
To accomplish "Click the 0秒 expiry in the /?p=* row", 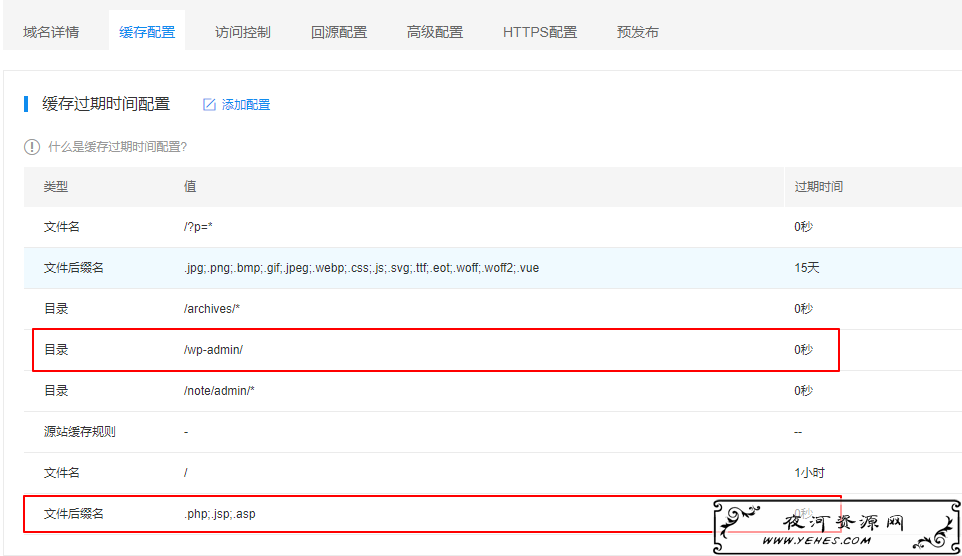I will tap(804, 226).
